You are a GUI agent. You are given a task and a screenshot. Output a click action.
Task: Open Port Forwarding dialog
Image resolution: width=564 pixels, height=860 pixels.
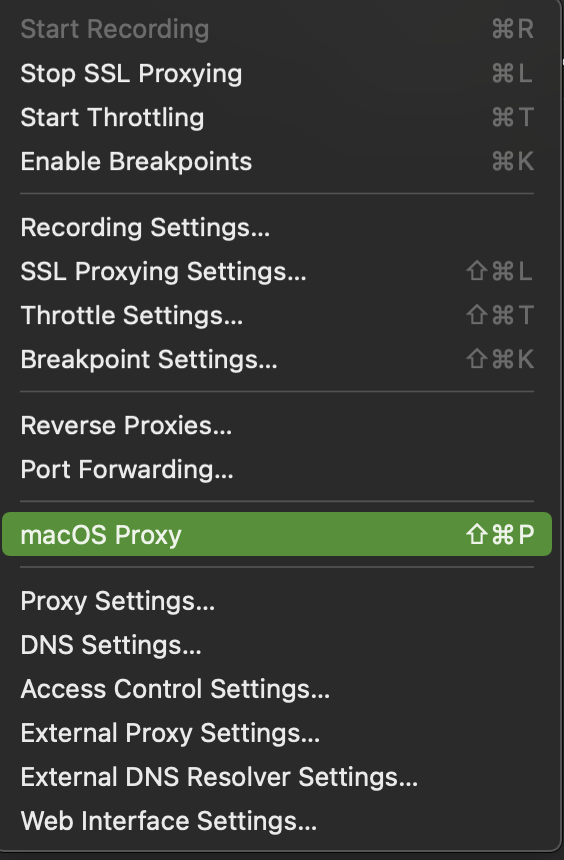(x=277, y=469)
